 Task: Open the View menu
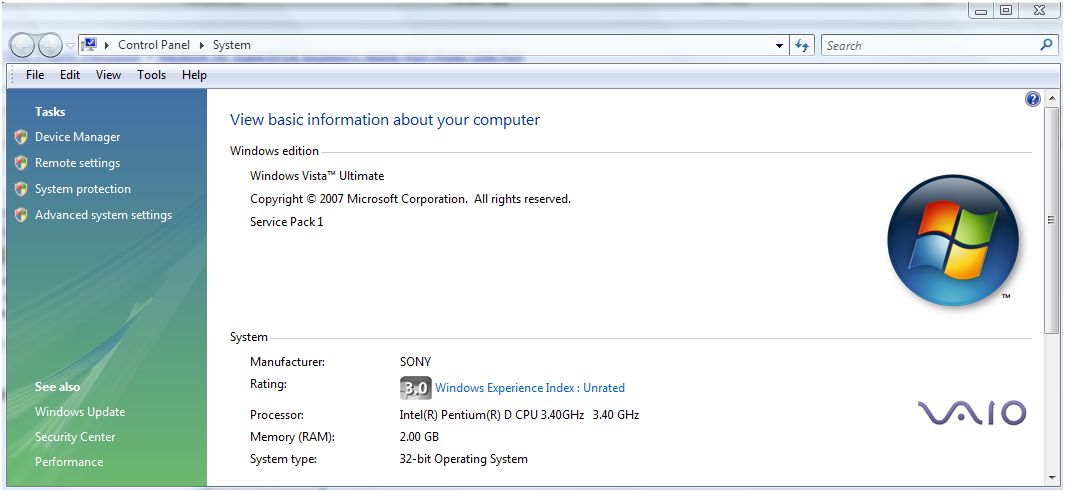point(108,75)
